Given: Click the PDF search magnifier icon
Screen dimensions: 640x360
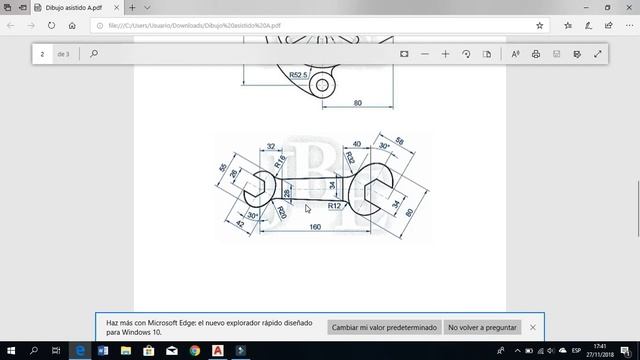Looking at the screenshot, I should pos(94,54).
